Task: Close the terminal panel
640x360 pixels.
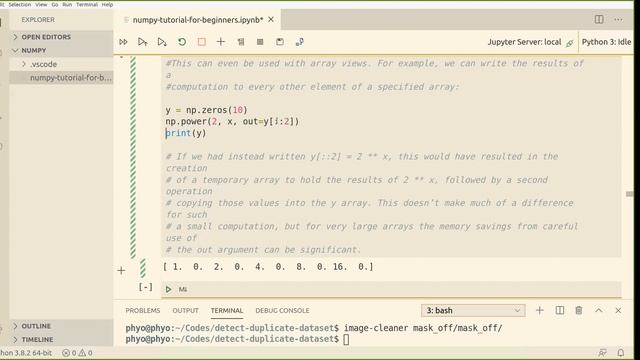Action: (x=618, y=311)
